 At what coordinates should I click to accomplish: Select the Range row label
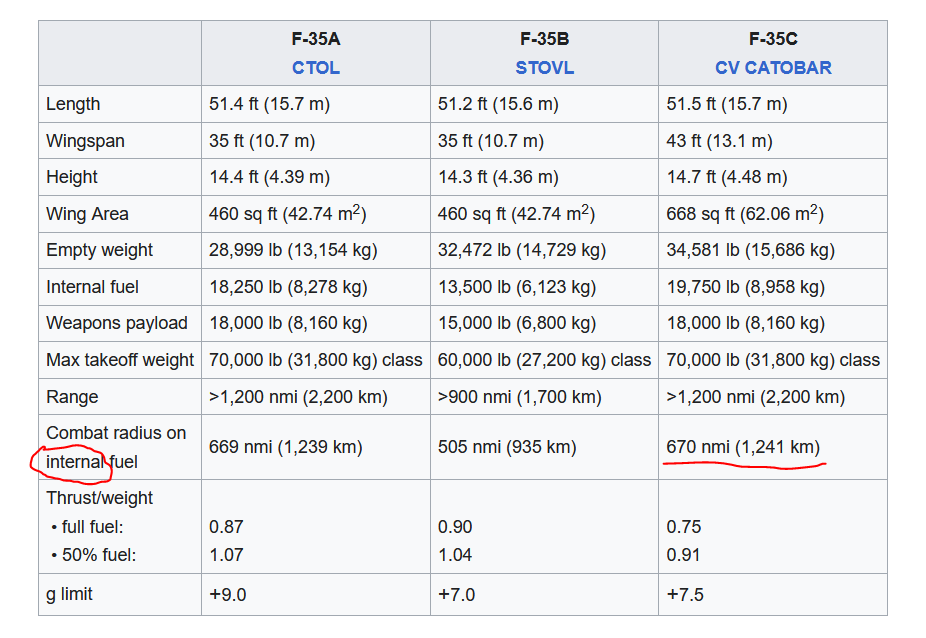coord(72,397)
